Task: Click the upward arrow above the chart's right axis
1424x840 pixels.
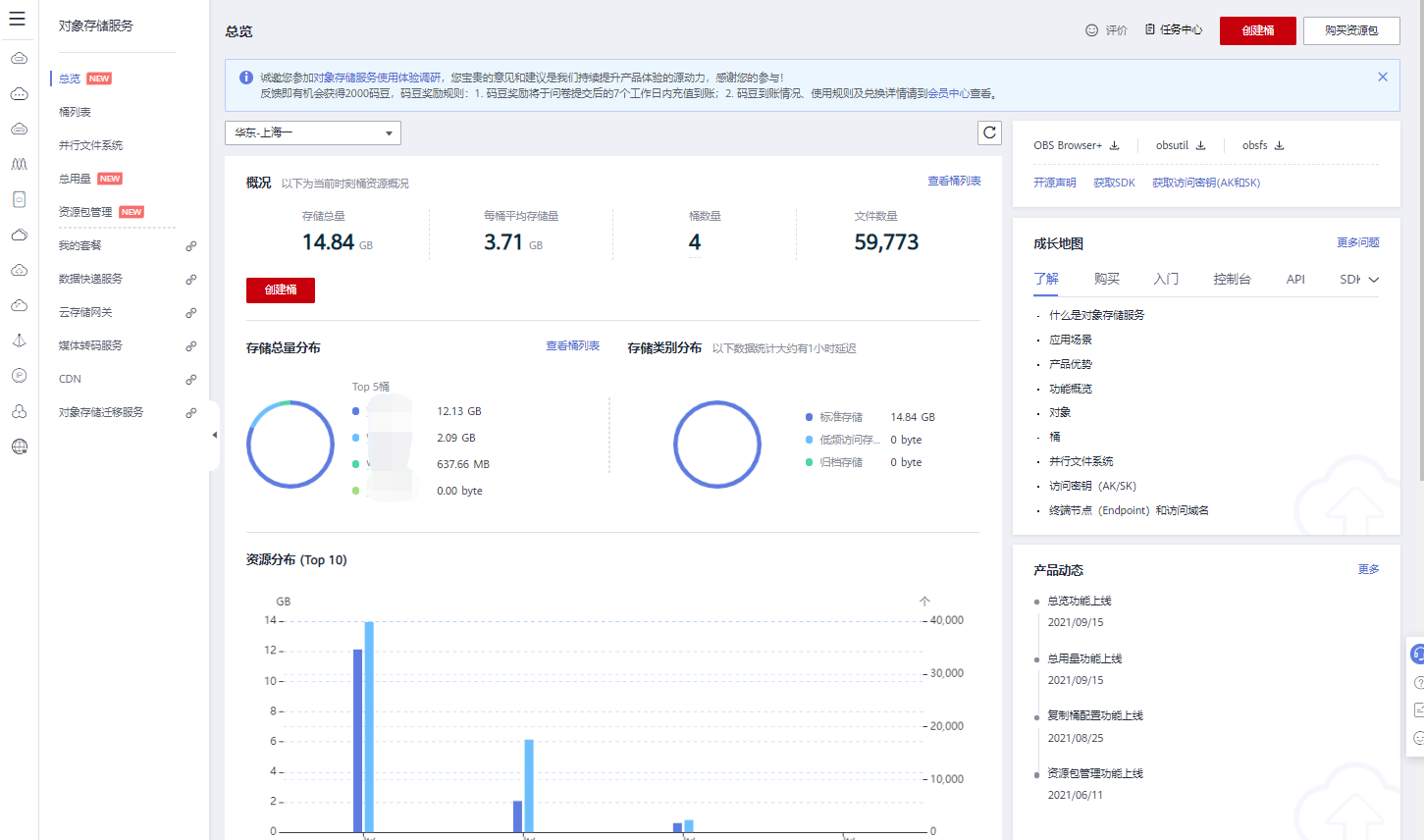Action: coord(924,602)
